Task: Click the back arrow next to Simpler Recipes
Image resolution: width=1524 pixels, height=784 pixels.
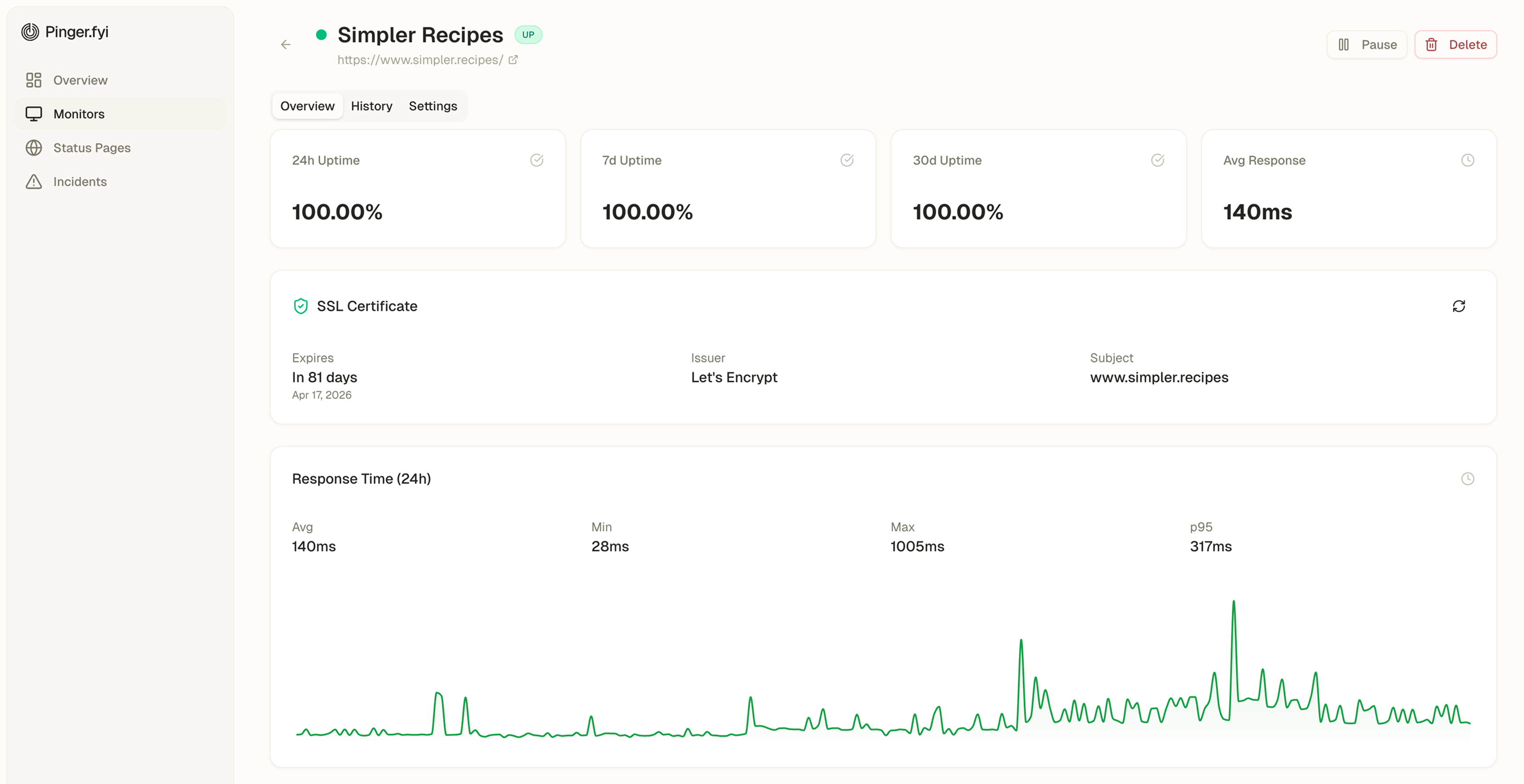Action: 286,44
